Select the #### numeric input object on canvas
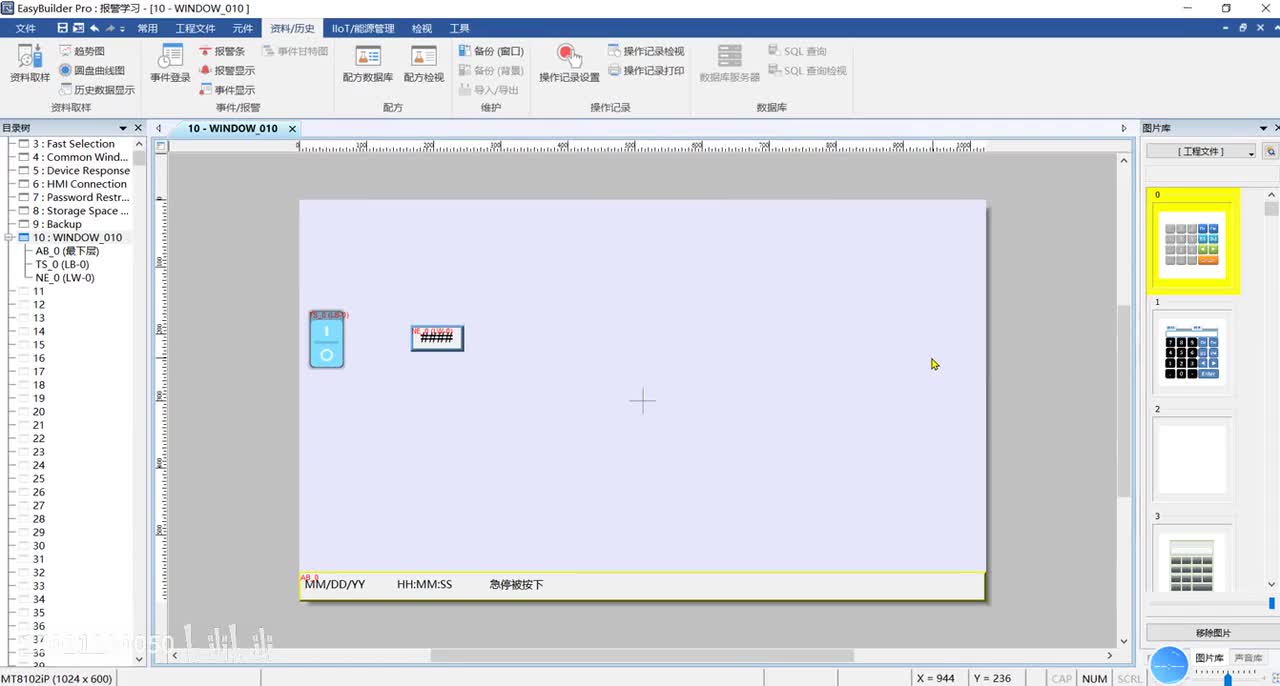Image resolution: width=1280 pixels, height=686 pixels. 437,338
